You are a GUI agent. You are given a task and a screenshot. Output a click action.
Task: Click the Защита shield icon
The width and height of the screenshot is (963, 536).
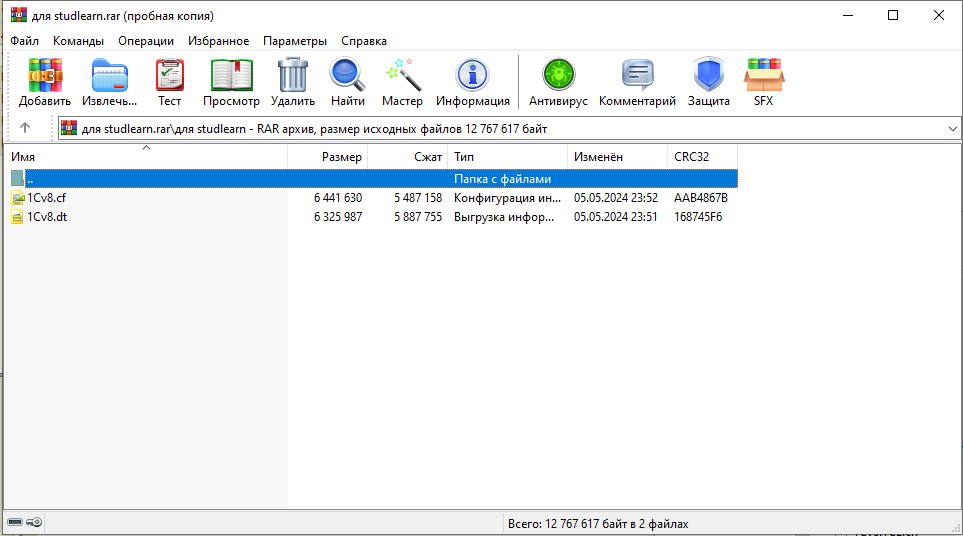coord(708,76)
